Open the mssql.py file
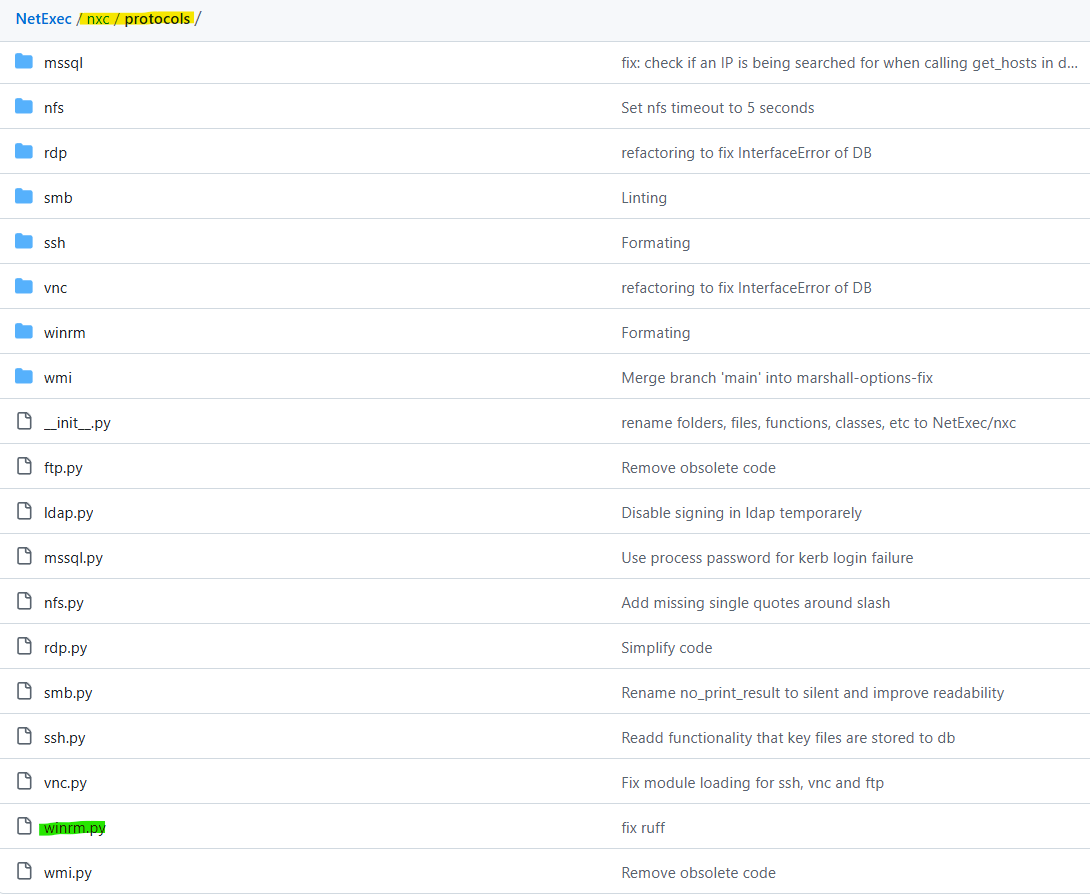 [73, 558]
